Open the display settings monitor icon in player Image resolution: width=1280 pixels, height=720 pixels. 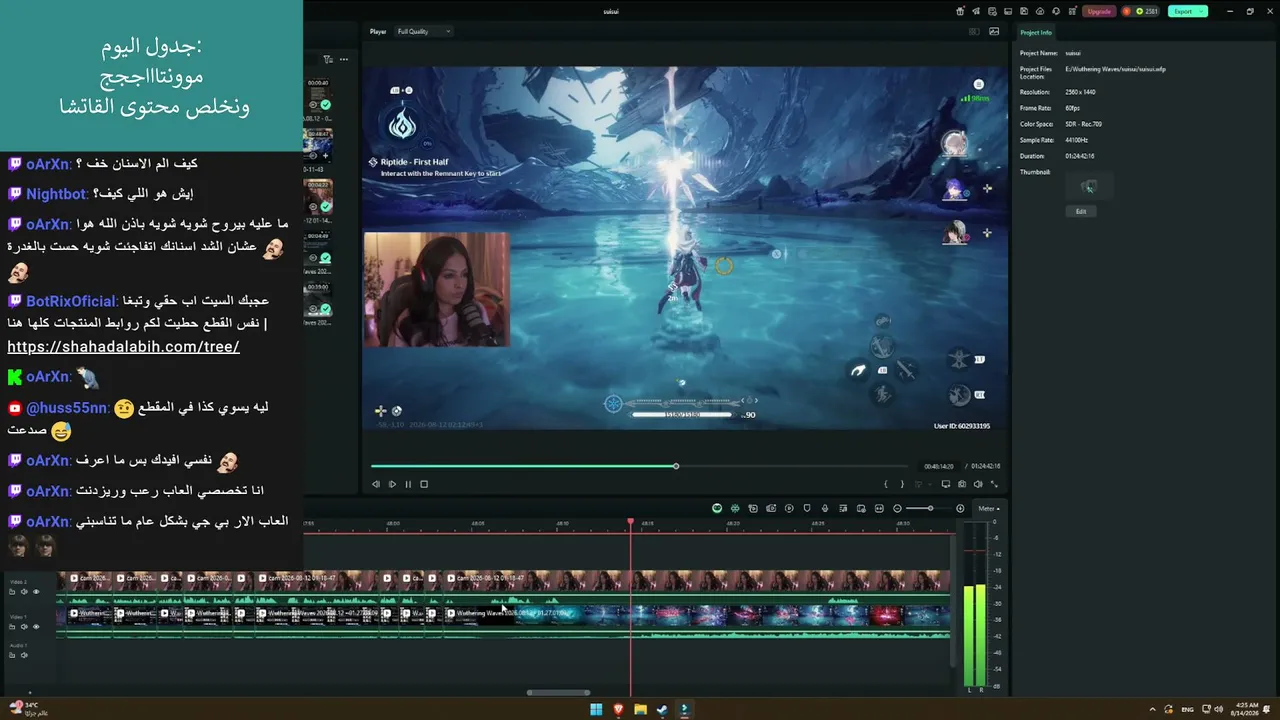[x=945, y=484]
